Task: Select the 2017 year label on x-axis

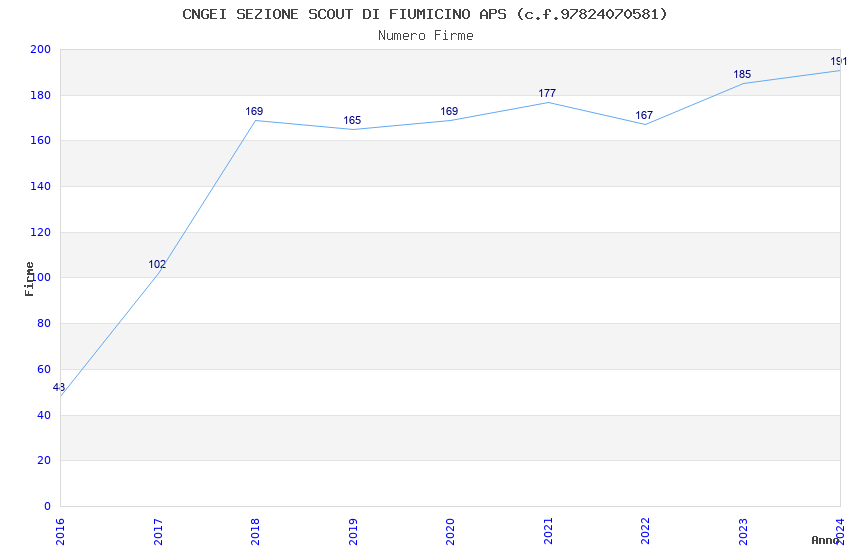Action: point(158,530)
